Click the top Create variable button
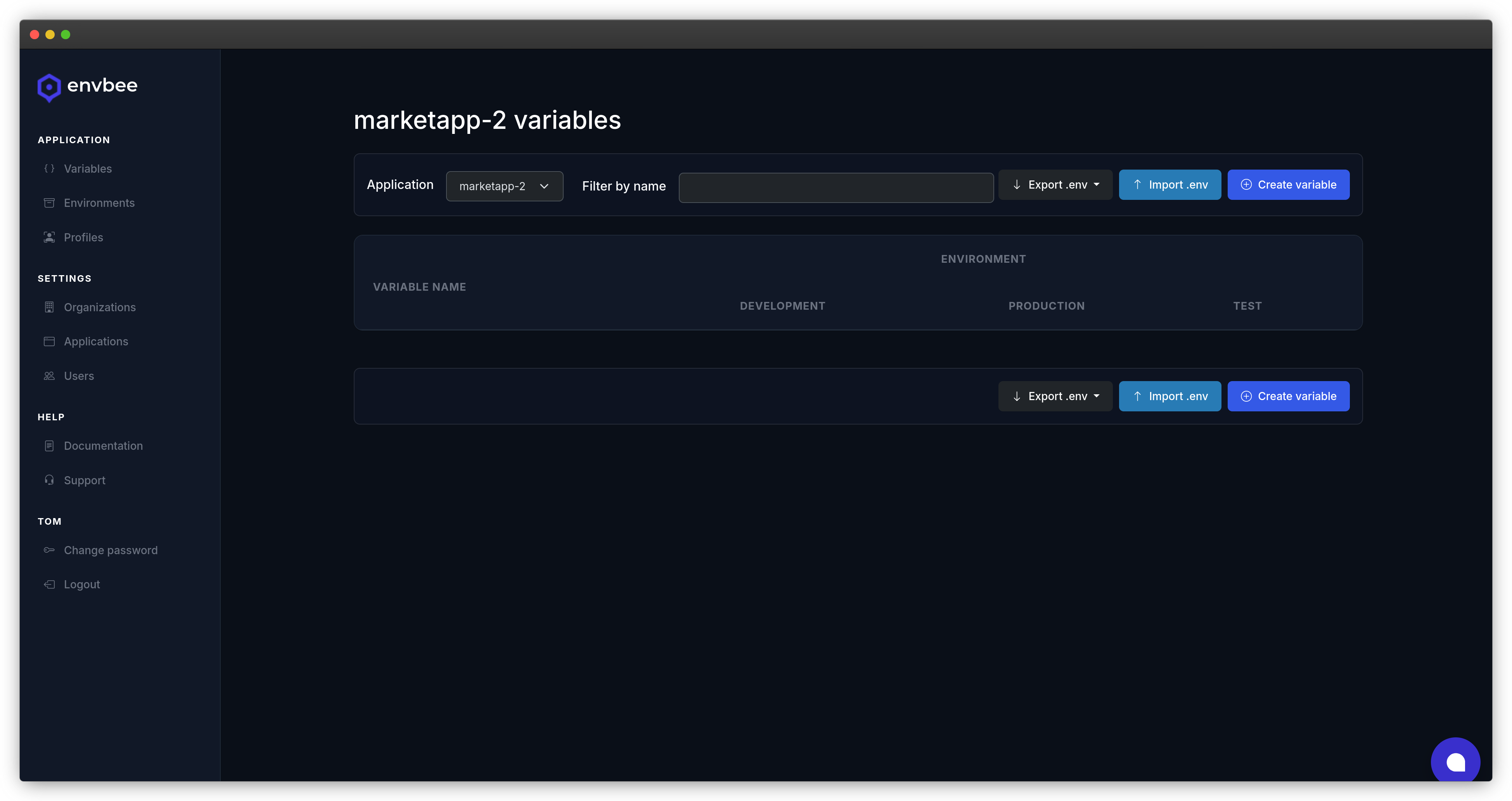The width and height of the screenshot is (1512, 801). pyautogui.click(x=1288, y=184)
